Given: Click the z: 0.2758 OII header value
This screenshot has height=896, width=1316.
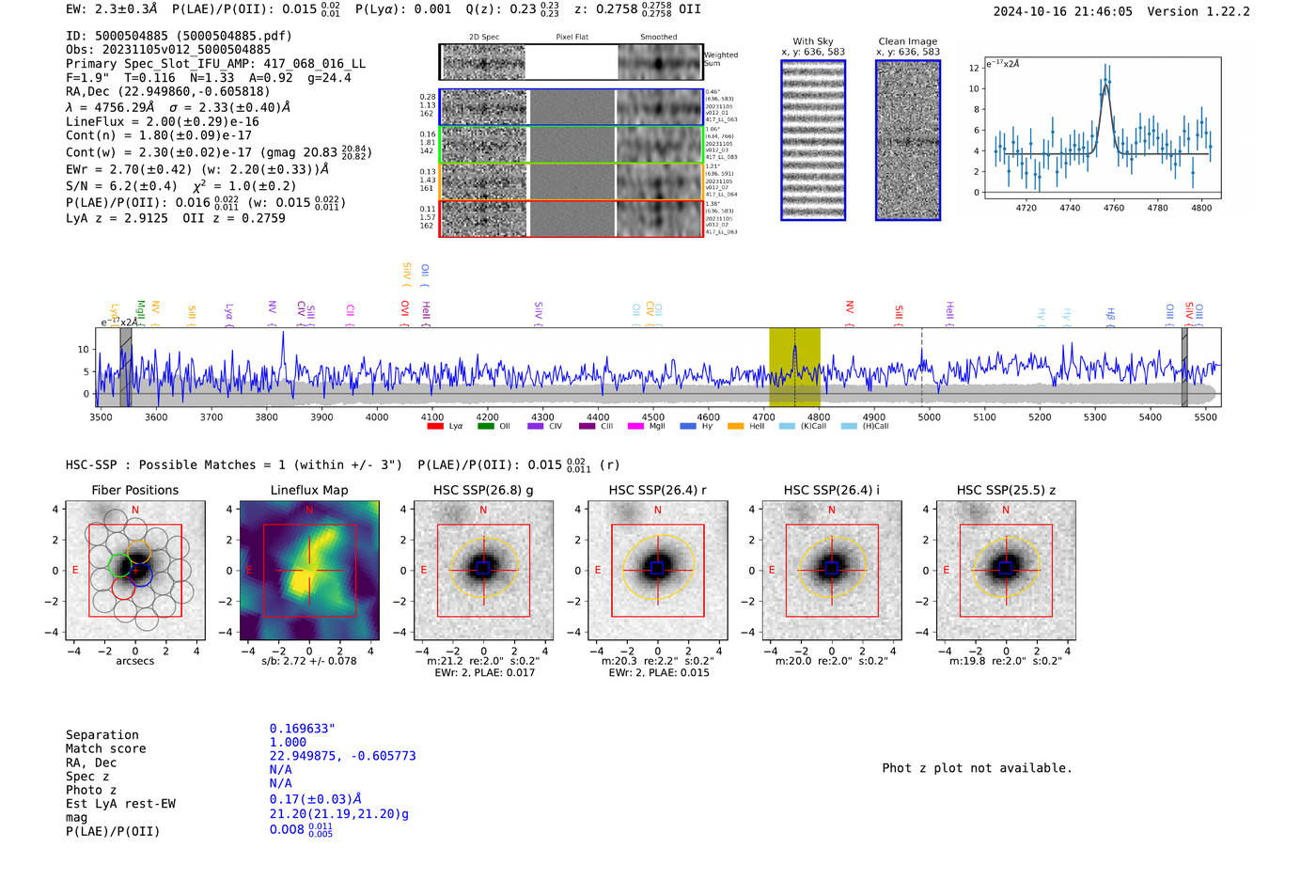Looking at the screenshot, I should 637,9.
